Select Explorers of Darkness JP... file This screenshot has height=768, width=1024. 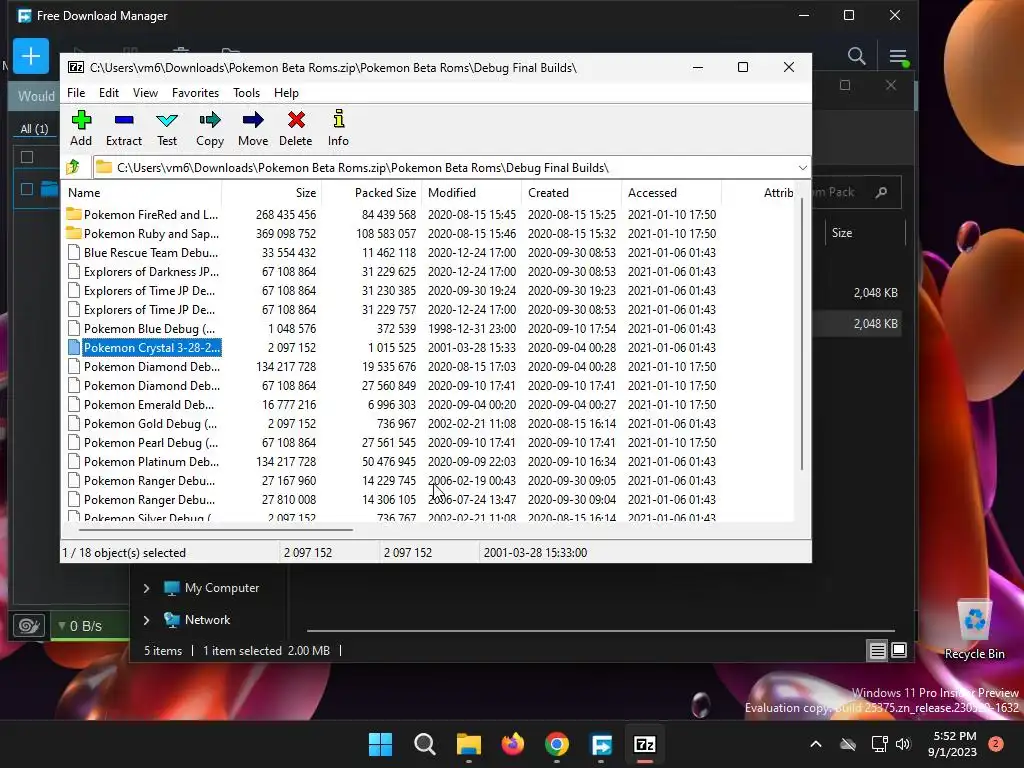(143, 272)
